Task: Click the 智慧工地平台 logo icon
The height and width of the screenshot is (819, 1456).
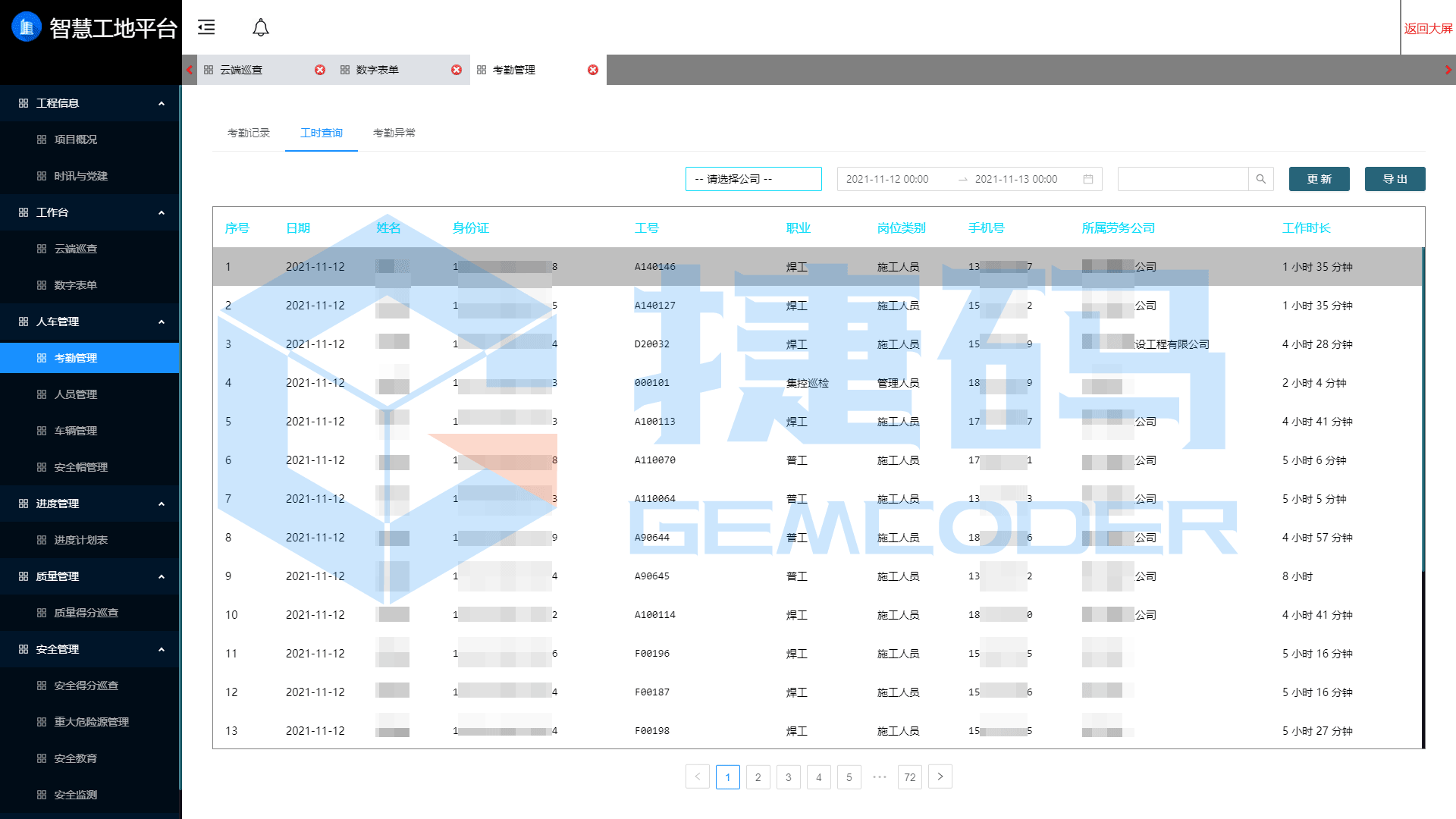Action: tap(26, 27)
